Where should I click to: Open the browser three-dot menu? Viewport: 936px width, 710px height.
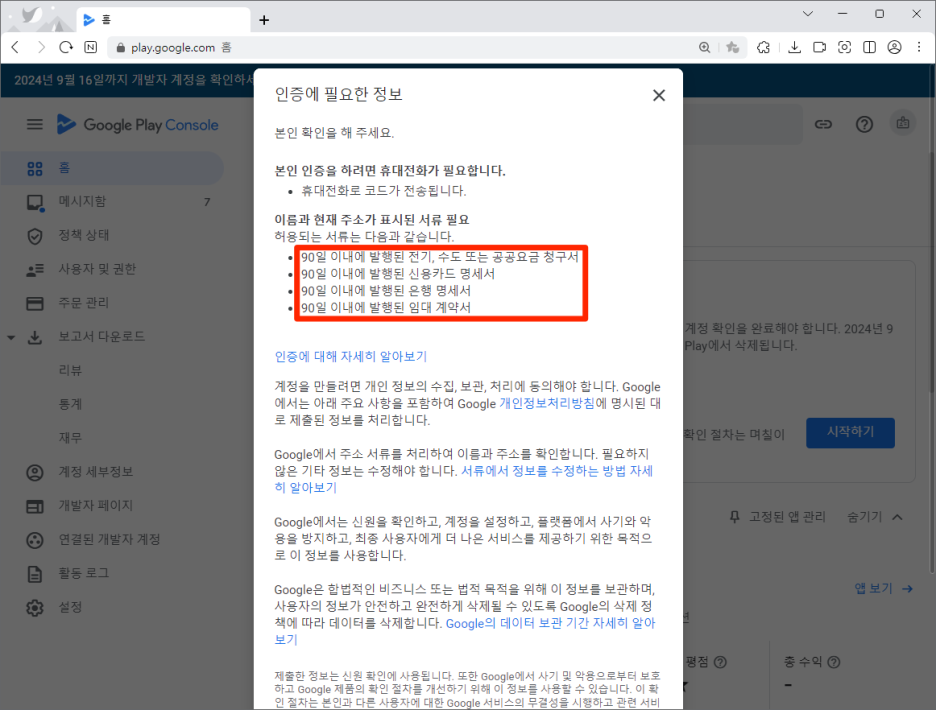click(x=919, y=47)
